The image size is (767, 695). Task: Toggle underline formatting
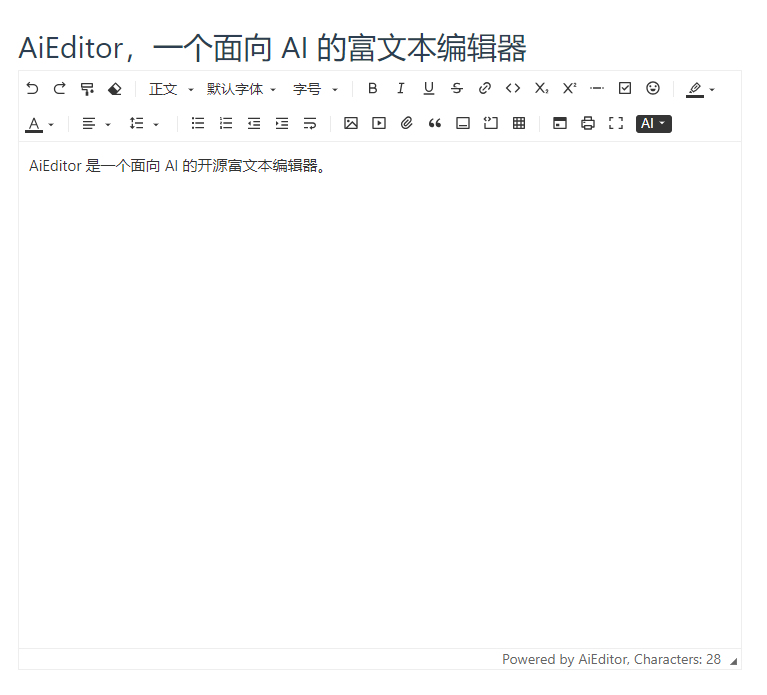tap(429, 89)
